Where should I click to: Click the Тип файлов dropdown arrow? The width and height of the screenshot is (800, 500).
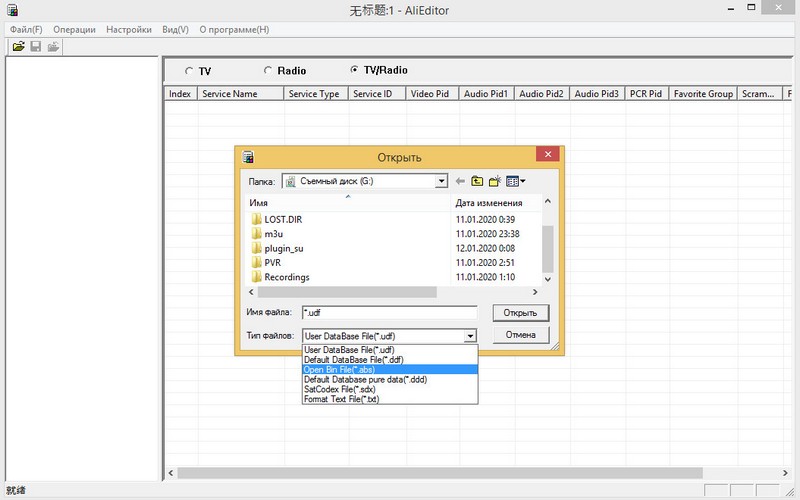470,336
